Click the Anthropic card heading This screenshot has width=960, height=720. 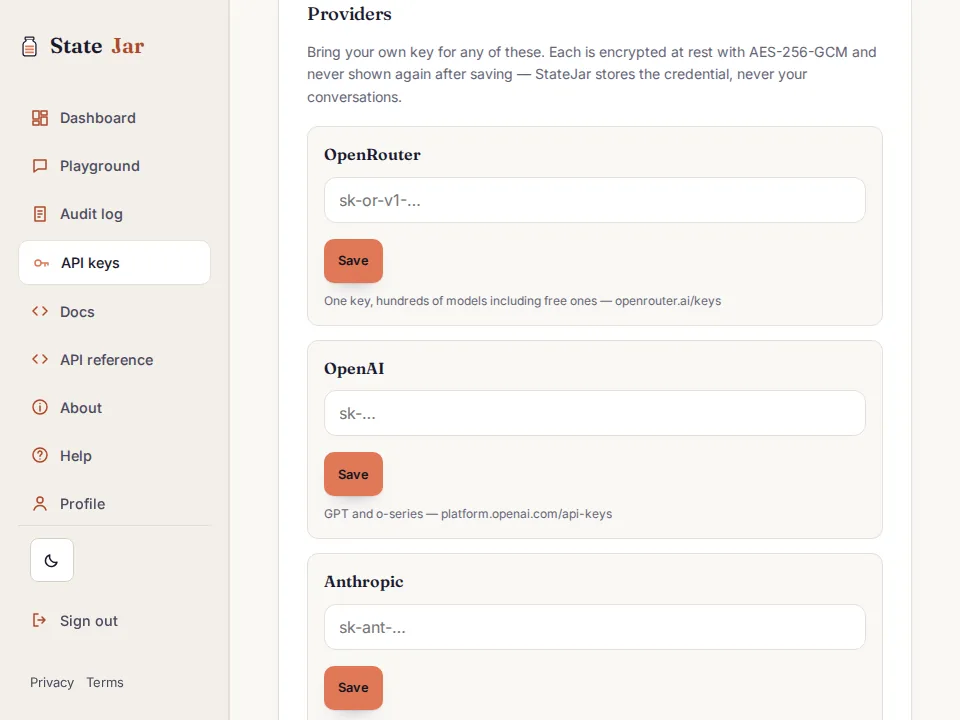pos(364,582)
